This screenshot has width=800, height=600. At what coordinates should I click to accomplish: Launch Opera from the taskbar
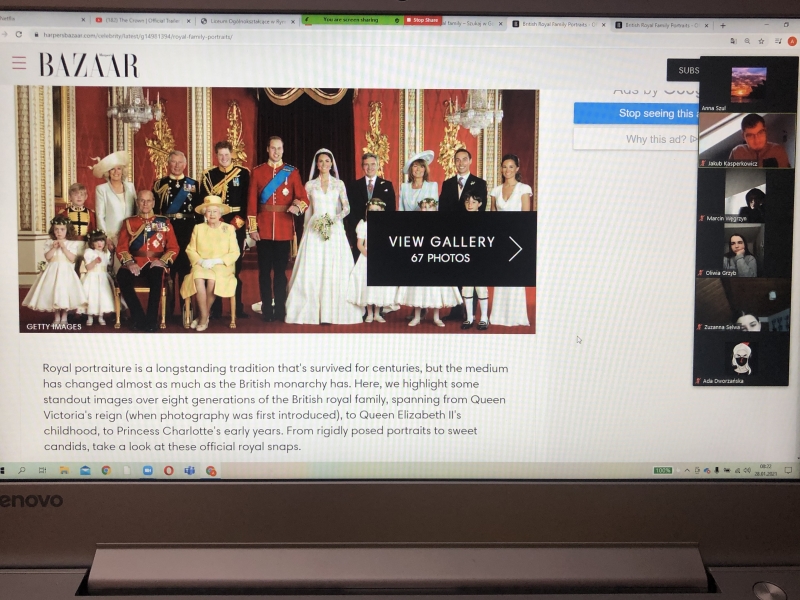168,470
